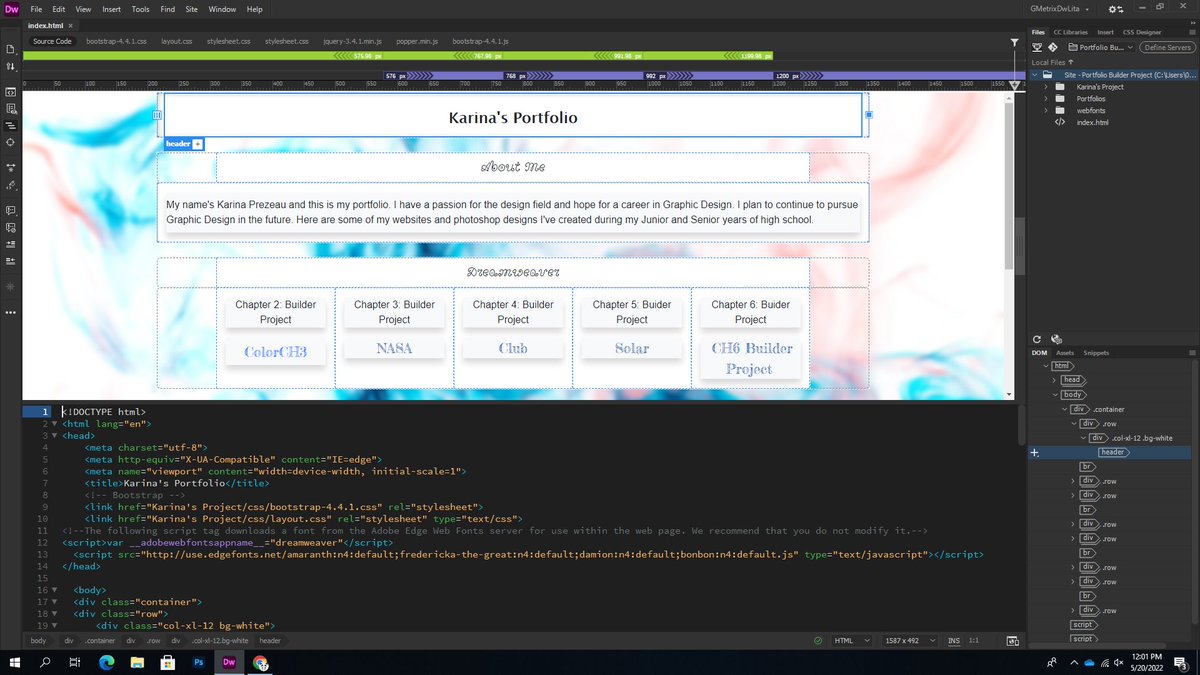Click the crosshair Select Parent Tag icon
Screen dimensions: 1200x675
coord(10,143)
